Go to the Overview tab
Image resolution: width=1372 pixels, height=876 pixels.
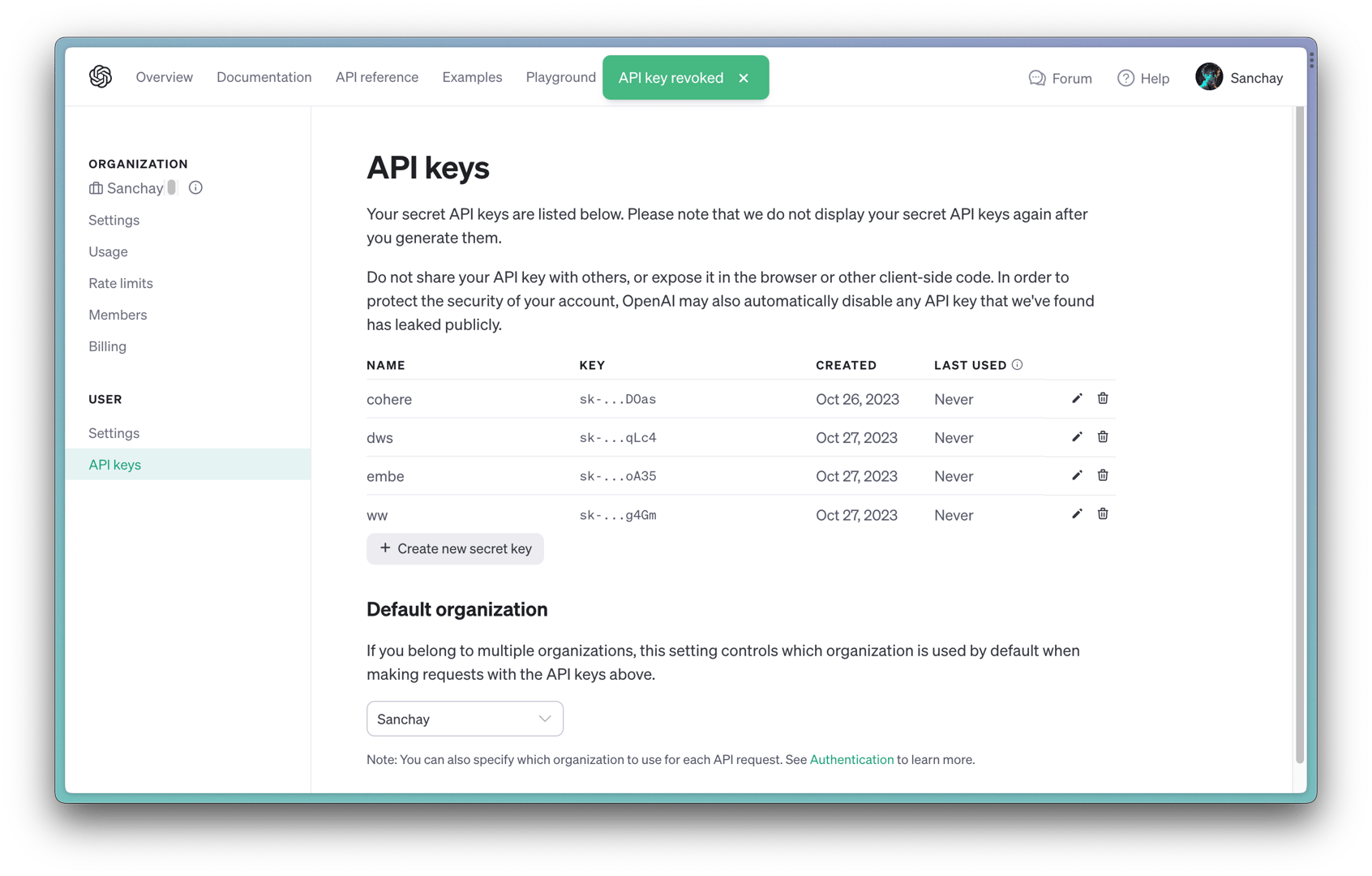point(165,77)
